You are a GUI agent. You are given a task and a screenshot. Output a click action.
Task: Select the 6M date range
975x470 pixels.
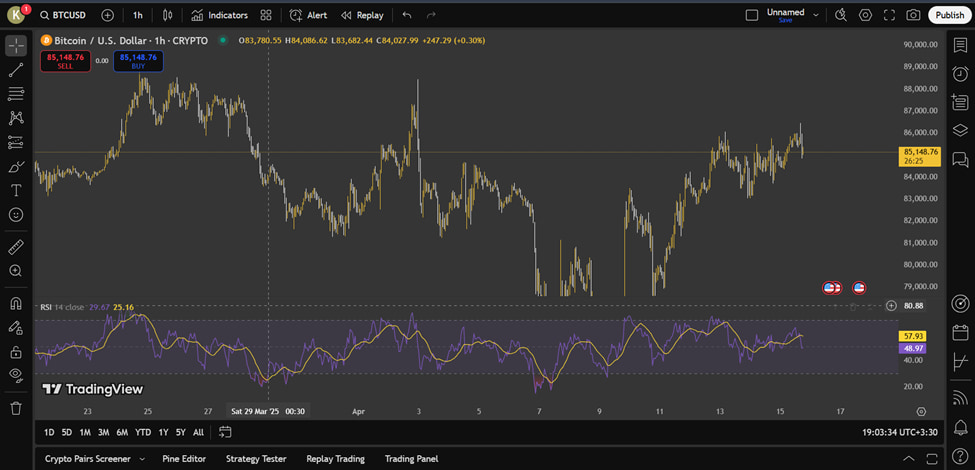pyautogui.click(x=122, y=432)
